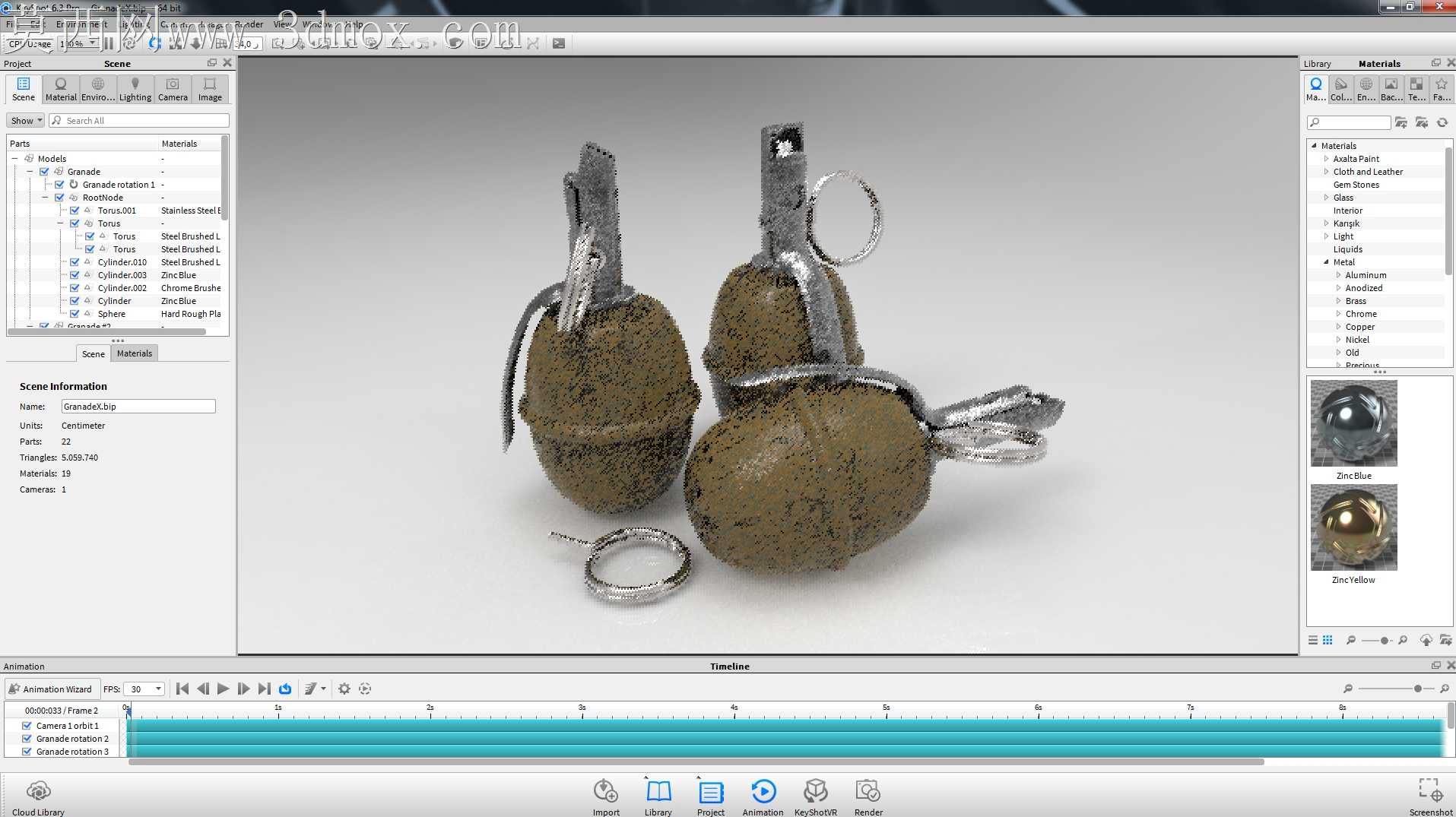Undock the Project panel

point(212,63)
